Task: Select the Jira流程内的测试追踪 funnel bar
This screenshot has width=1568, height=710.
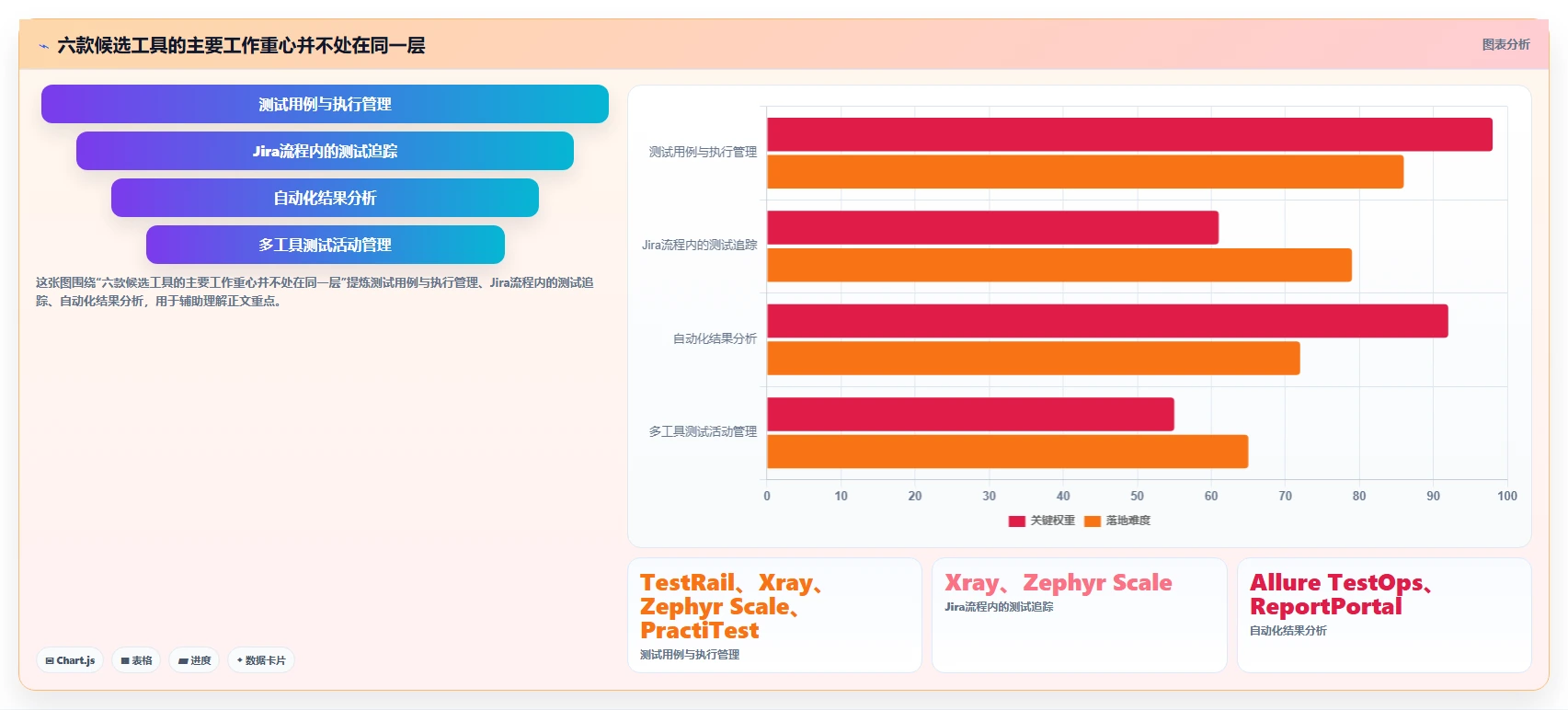Action: pyautogui.click(x=325, y=151)
